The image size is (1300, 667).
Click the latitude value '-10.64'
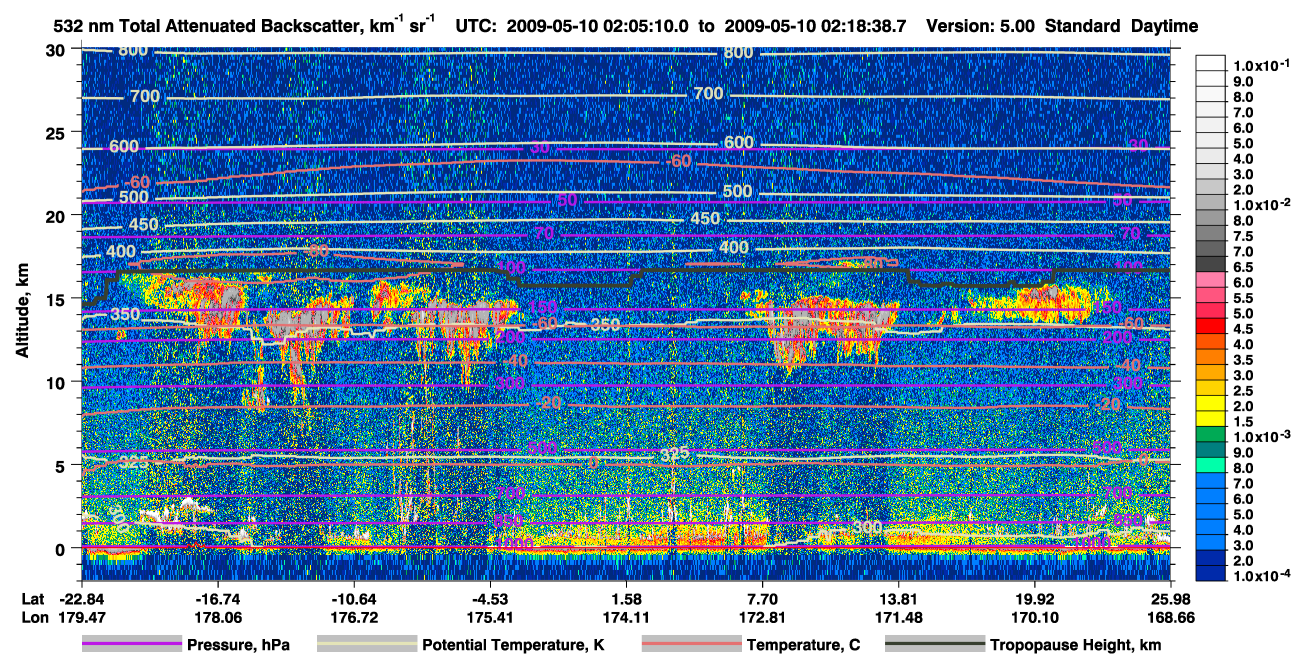(x=355, y=598)
